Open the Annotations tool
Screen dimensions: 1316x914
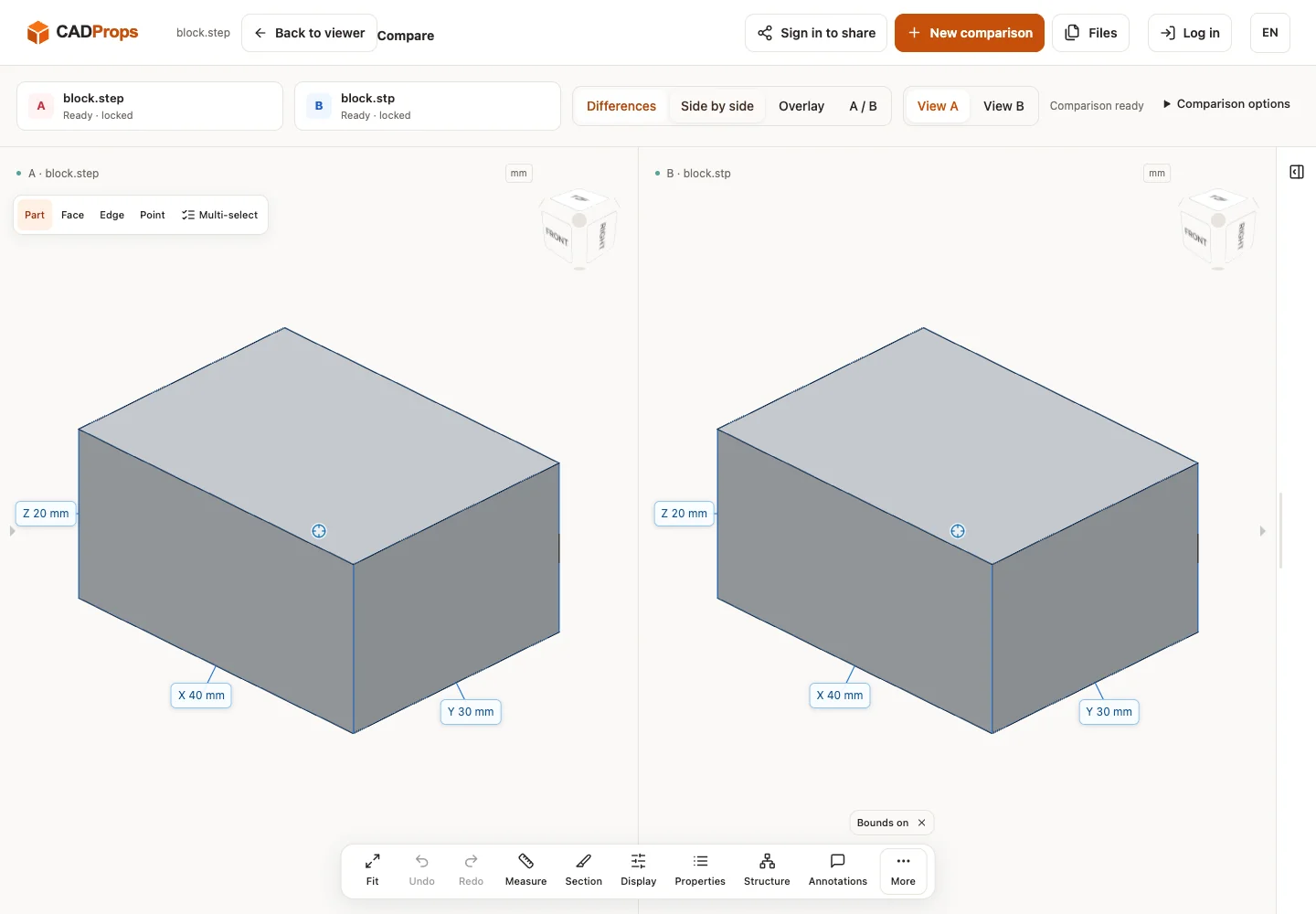point(837,870)
